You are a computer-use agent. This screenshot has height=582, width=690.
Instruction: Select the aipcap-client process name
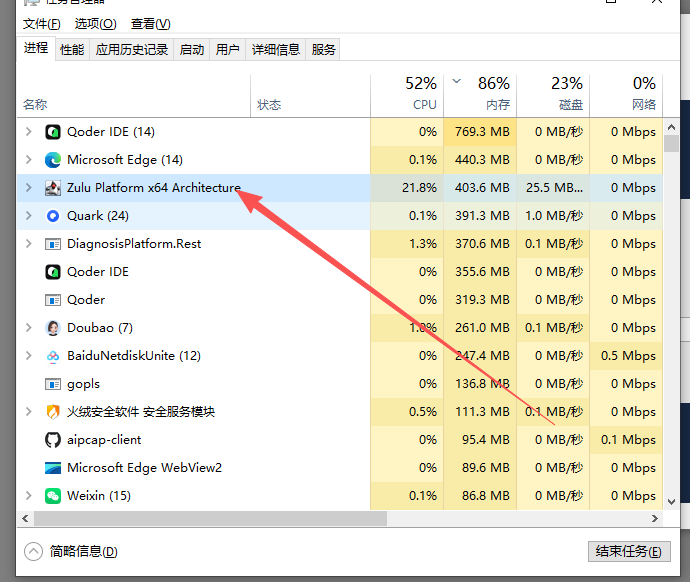[x=104, y=440]
